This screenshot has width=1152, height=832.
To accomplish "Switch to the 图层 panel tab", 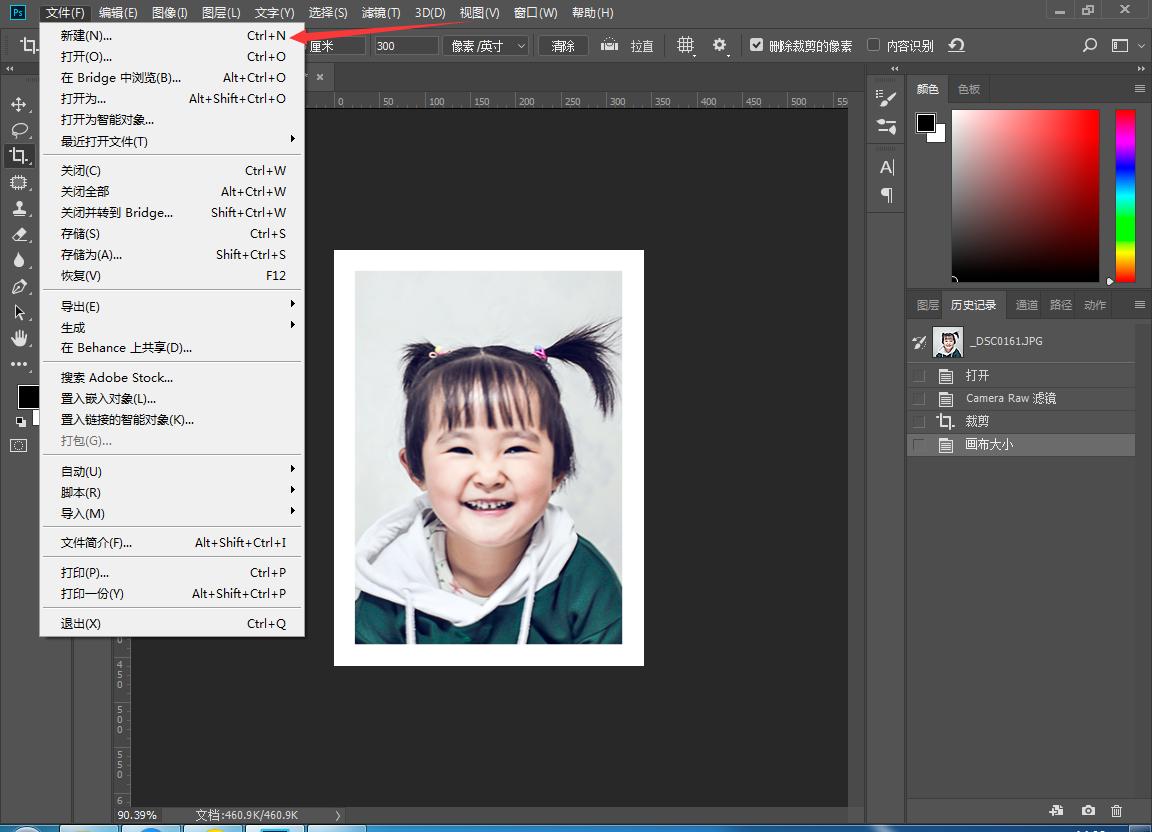I will pos(927,305).
